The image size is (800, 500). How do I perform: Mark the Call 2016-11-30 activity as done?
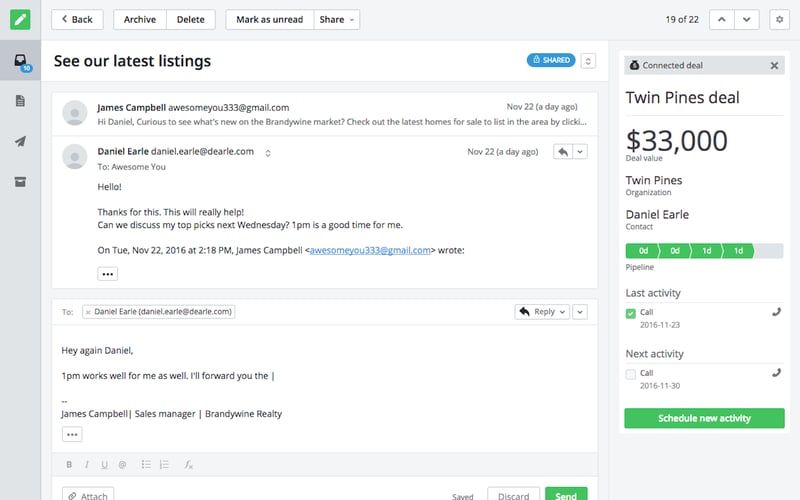pyautogui.click(x=631, y=374)
